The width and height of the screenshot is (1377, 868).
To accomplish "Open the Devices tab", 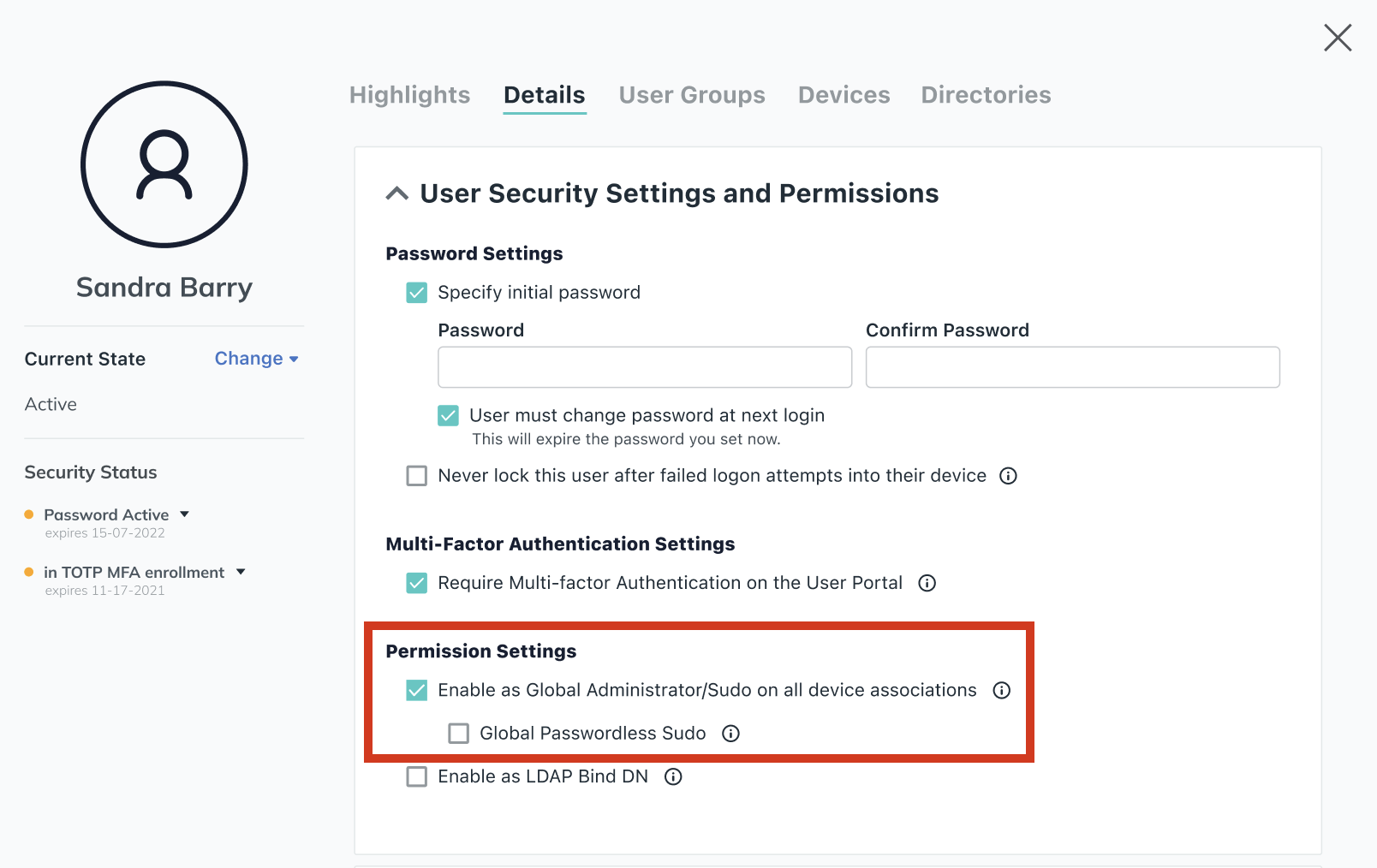I will tap(843, 95).
